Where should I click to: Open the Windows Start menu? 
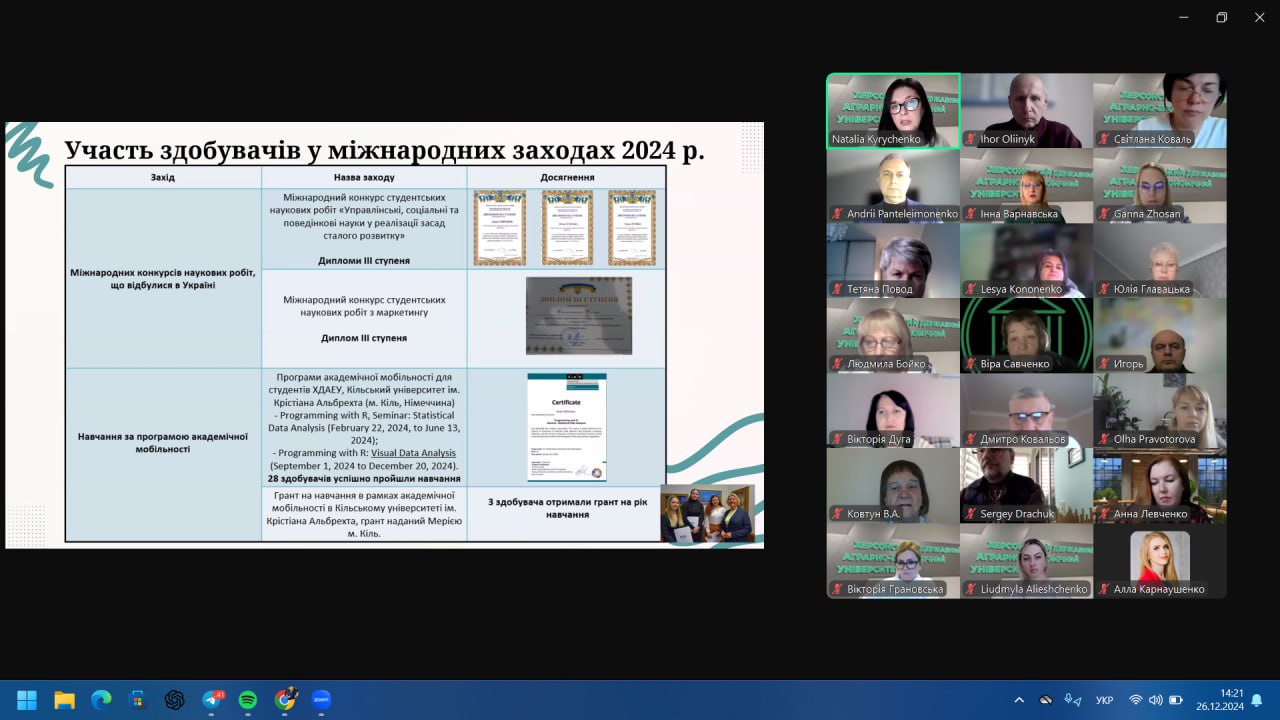point(27,700)
